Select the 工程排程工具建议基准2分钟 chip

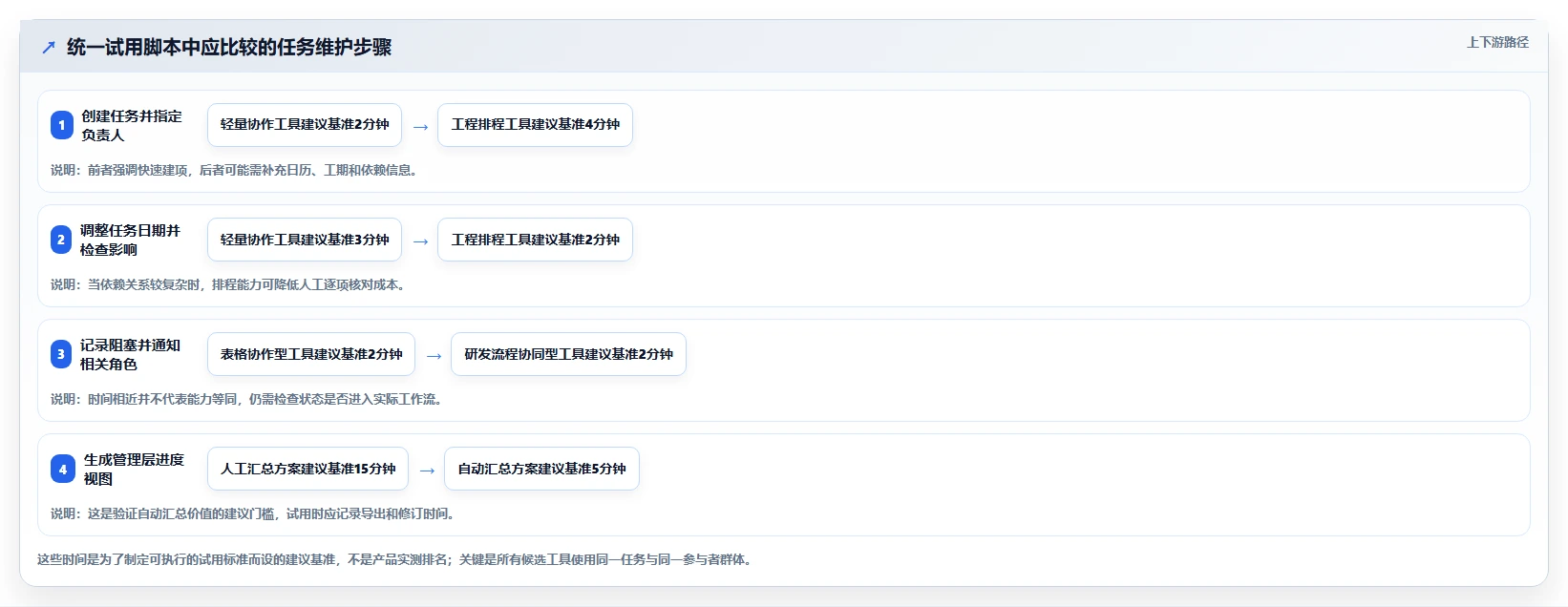pyautogui.click(x=535, y=240)
